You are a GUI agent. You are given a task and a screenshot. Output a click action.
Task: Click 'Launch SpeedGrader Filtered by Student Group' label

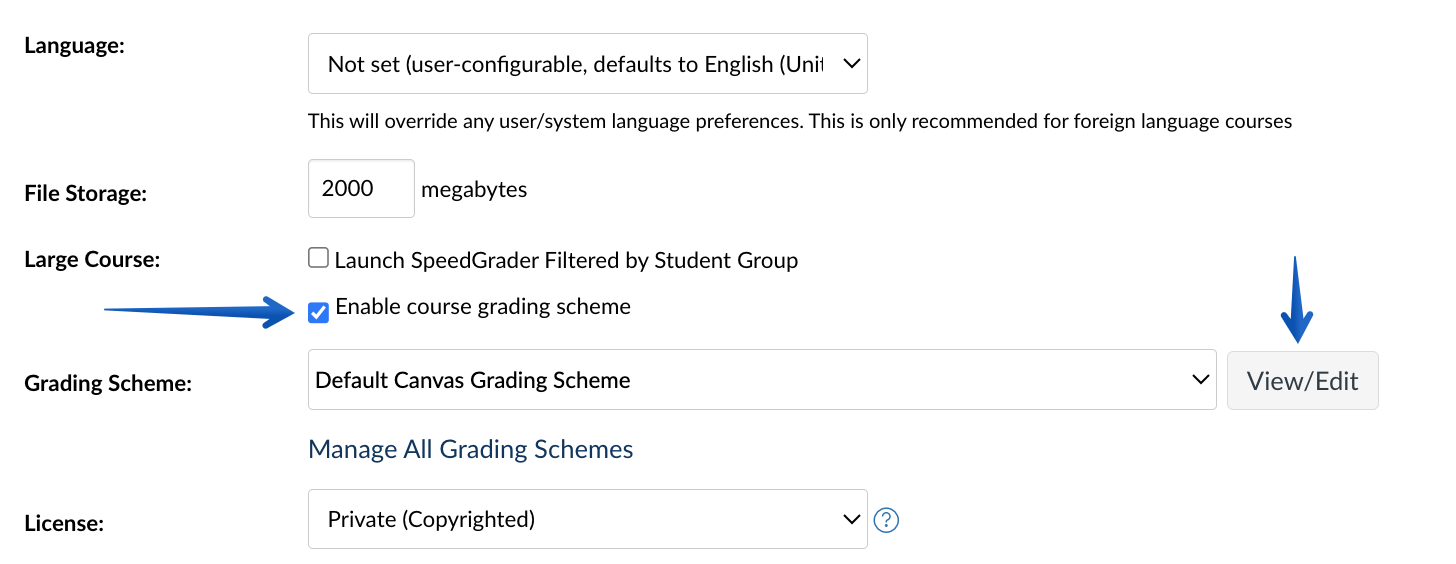[566, 260]
